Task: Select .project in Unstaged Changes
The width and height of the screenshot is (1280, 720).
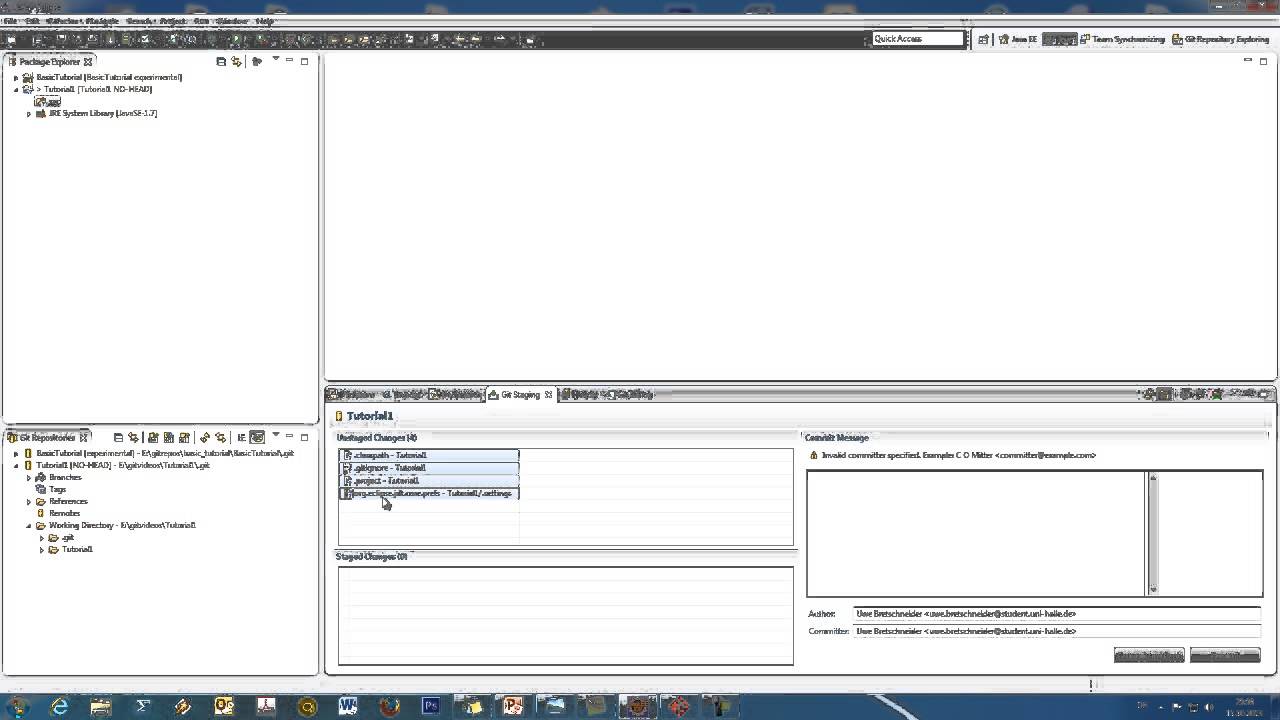Action: click(429, 481)
